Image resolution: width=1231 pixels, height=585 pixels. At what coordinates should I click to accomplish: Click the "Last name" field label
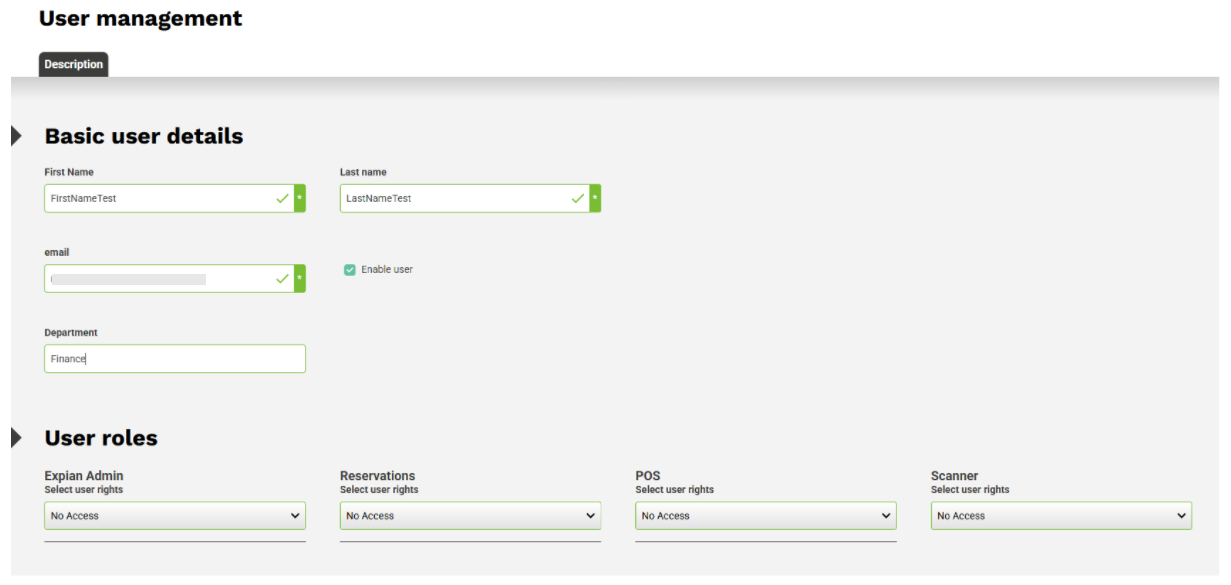coord(363,172)
